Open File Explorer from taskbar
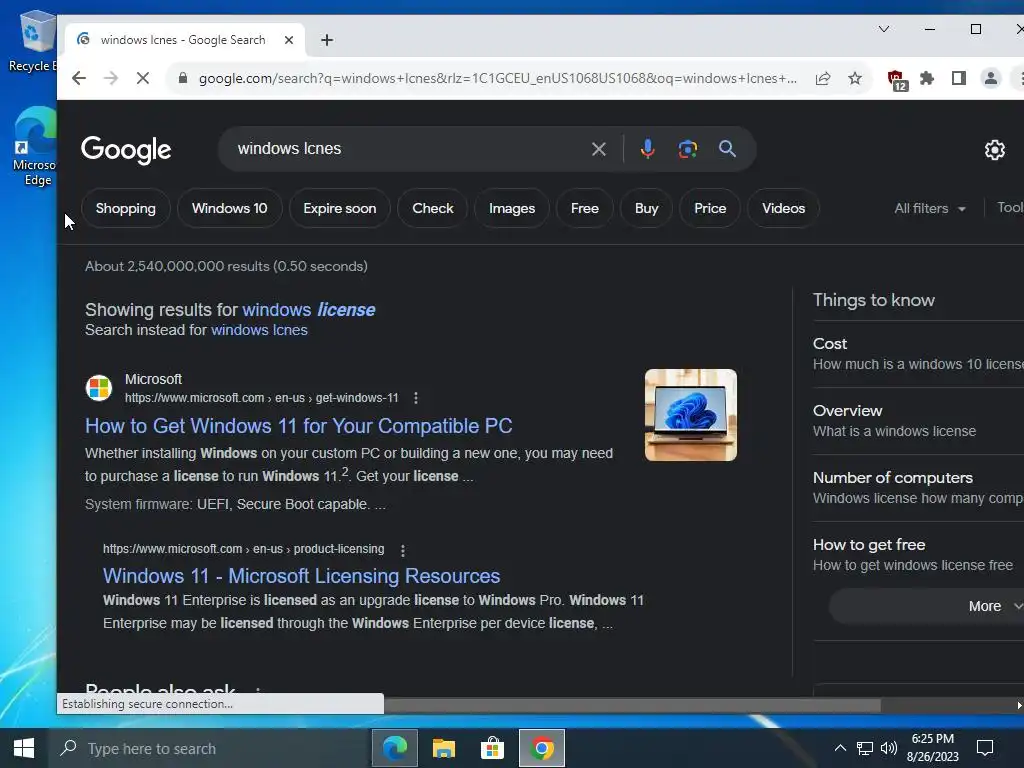1024x768 pixels. pyautogui.click(x=443, y=748)
